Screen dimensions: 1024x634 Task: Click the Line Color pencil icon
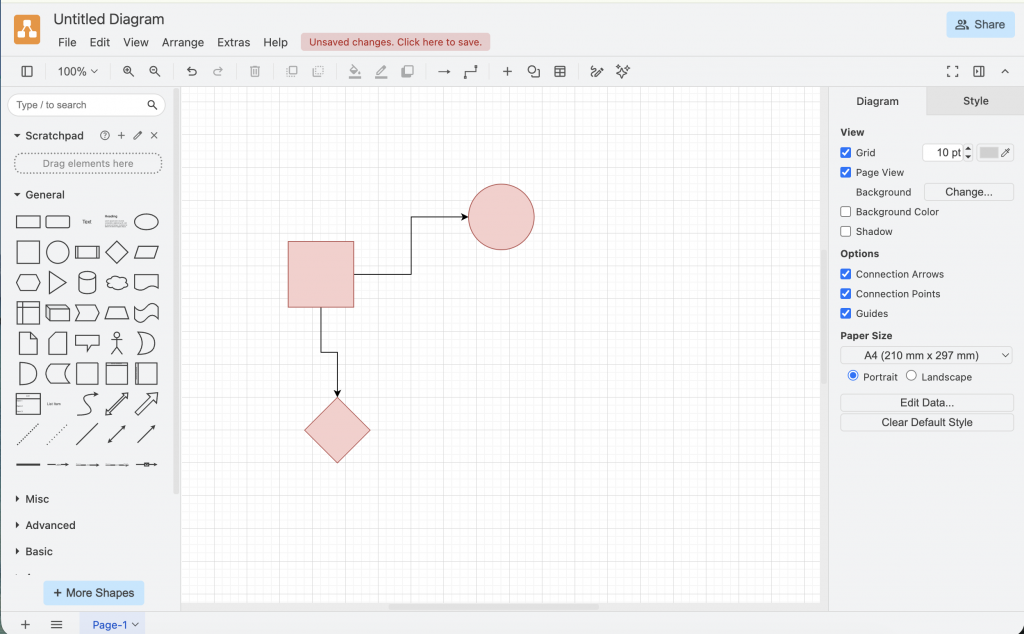[380, 71]
